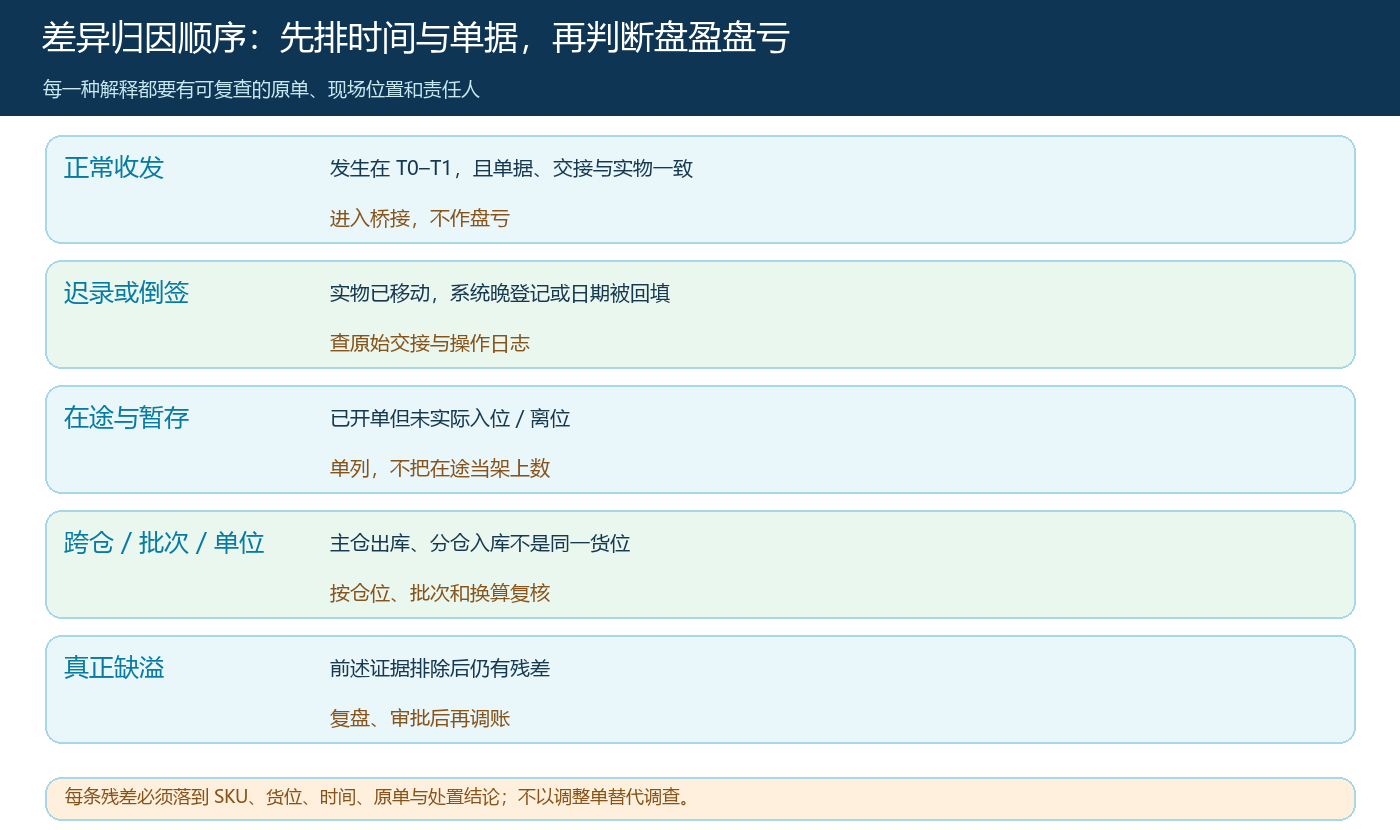Click the 真正缺溢 card heading
Viewport: 1400px width, 830px height.
(x=114, y=667)
